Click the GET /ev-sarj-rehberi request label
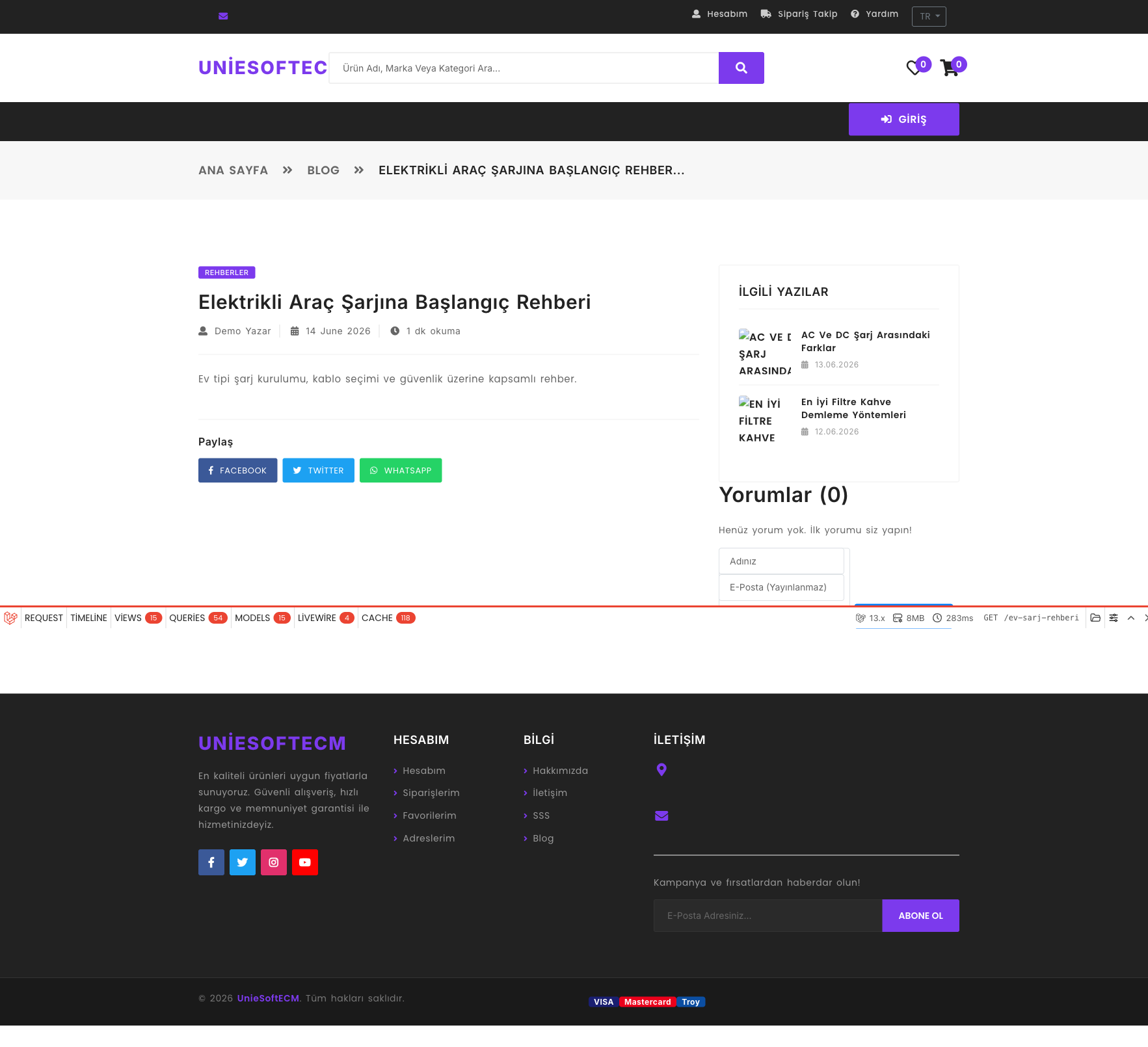The width and height of the screenshot is (1148, 1047). [x=1031, y=618]
